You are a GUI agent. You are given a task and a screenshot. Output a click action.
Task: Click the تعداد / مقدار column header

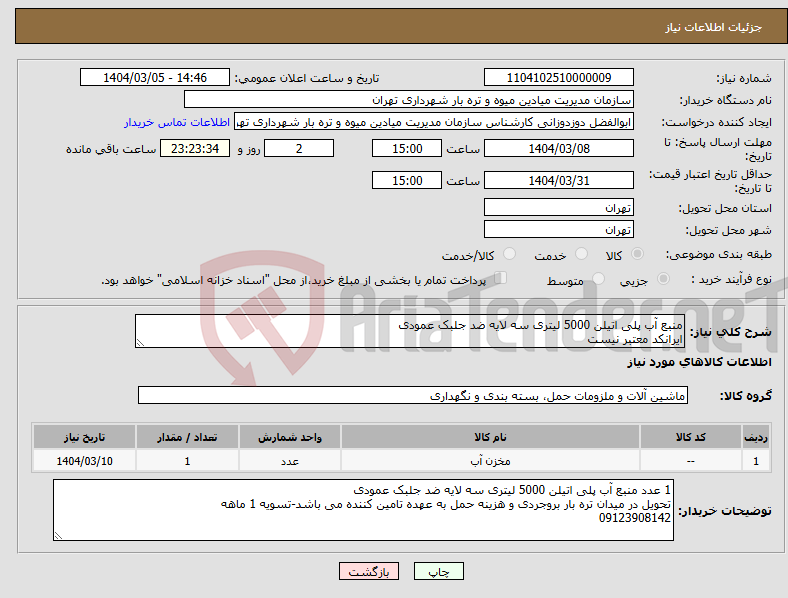187,437
